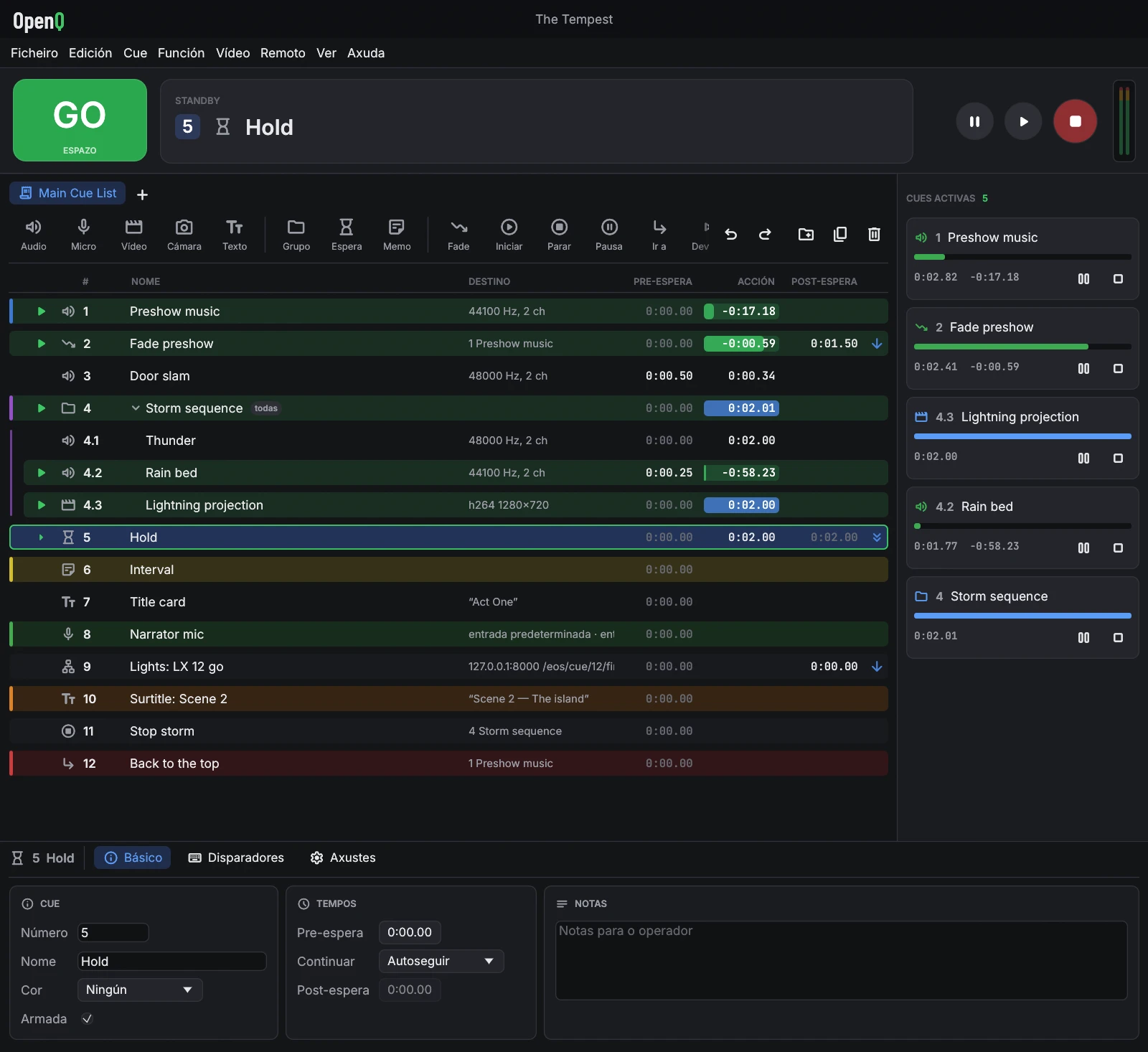1148x1052 pixels.
Task: Add a Parar stop cue
Action: point(559,235)
